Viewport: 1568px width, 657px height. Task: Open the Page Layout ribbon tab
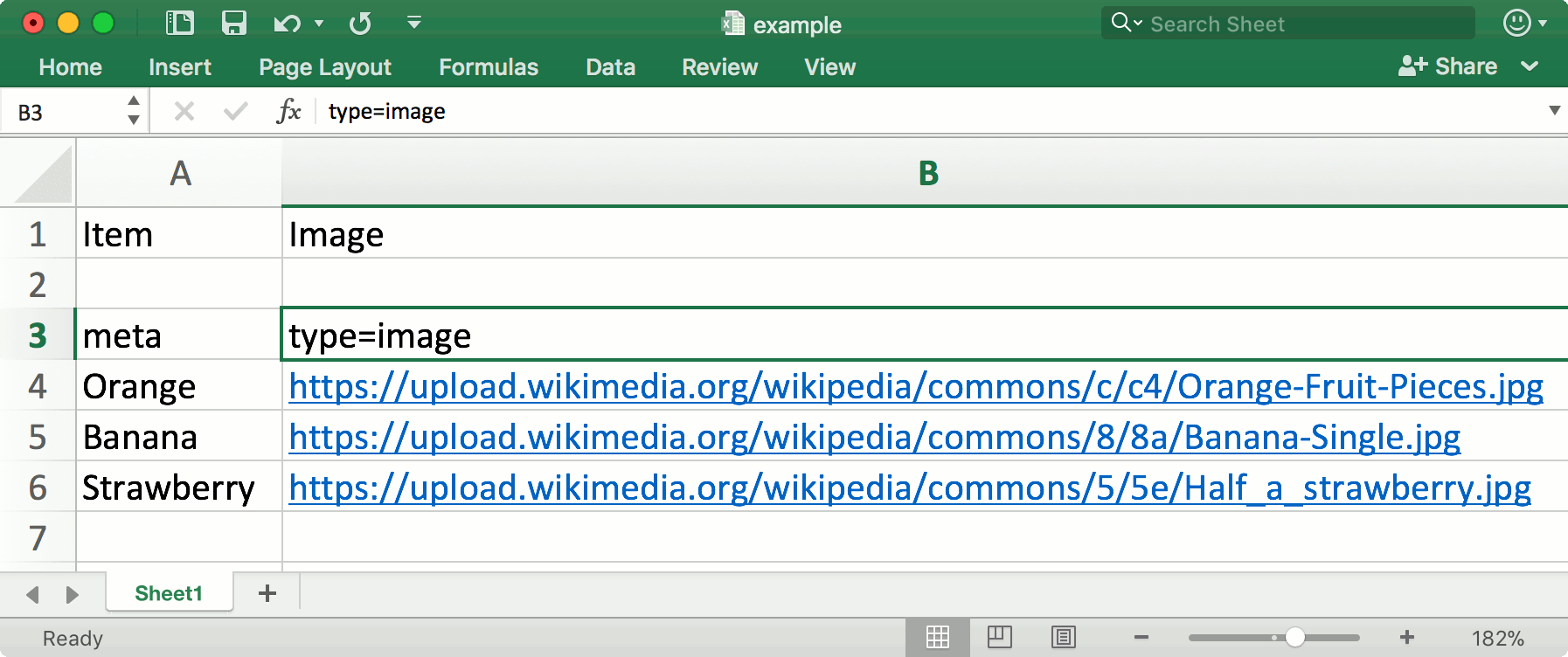pyautogui.click(x=325, y=67)
